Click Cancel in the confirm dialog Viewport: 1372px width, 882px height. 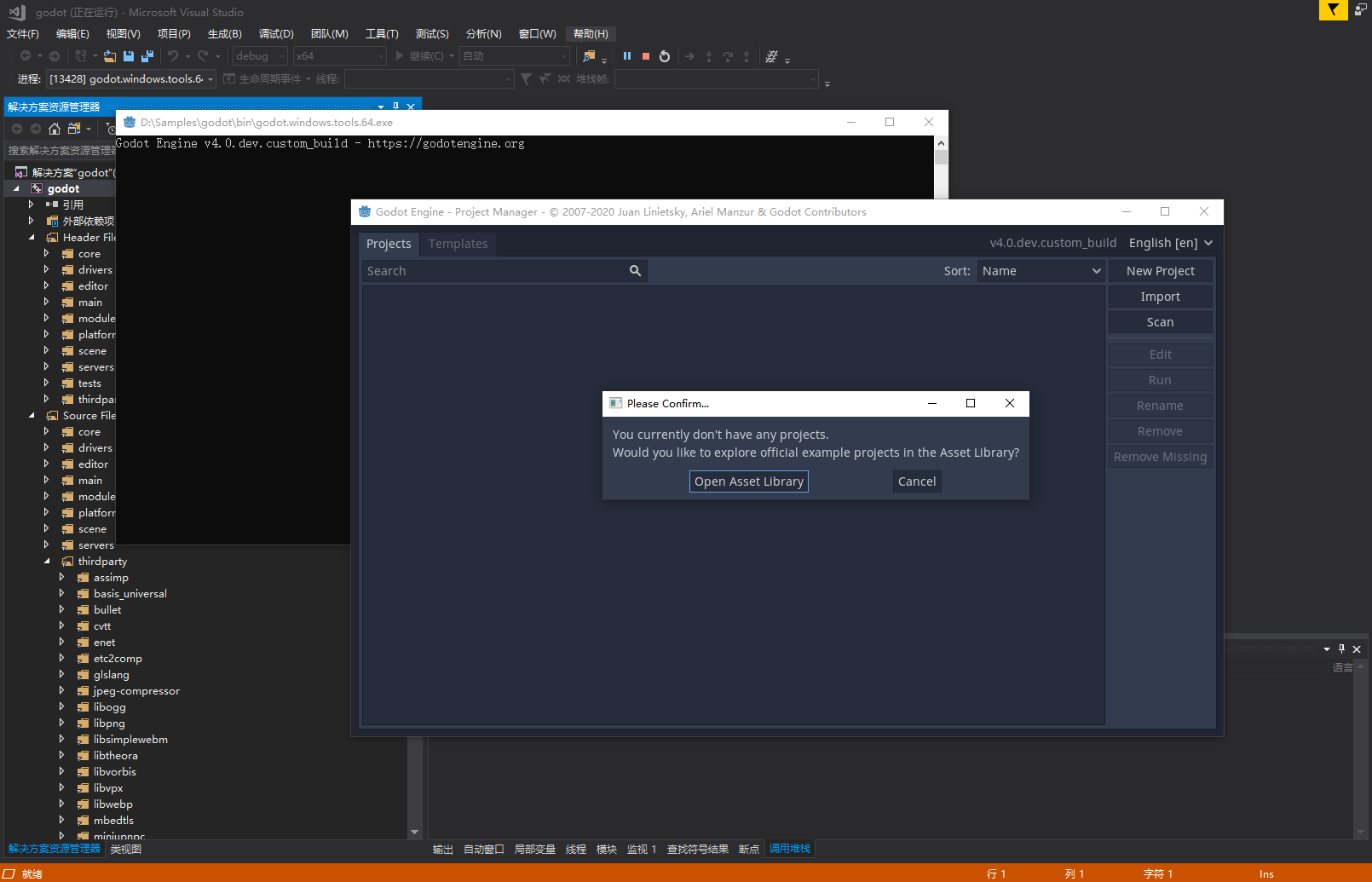917,481
